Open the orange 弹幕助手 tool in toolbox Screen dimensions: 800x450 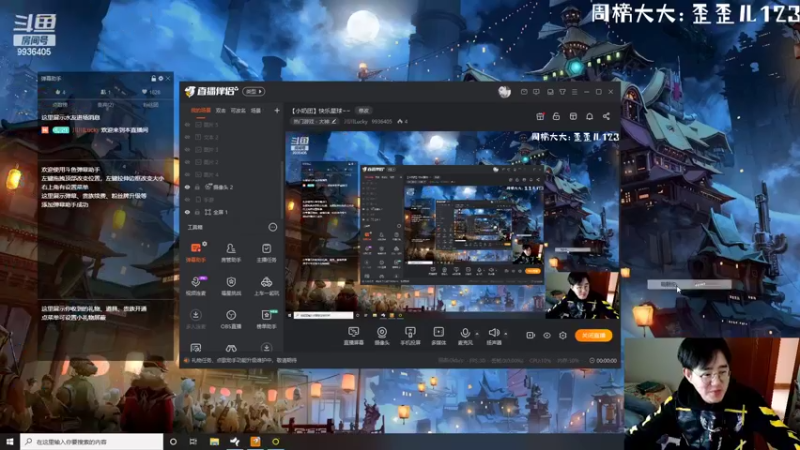(195, 252)
